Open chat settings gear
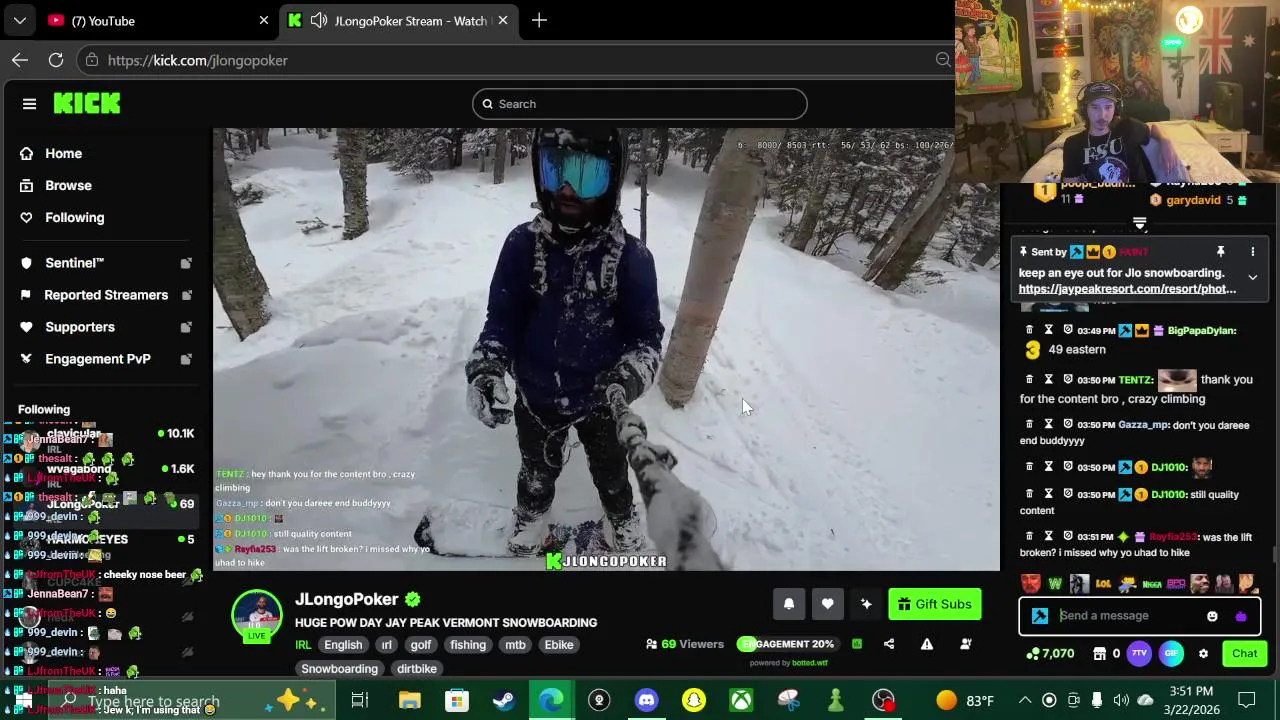 tap(1203, 654)
